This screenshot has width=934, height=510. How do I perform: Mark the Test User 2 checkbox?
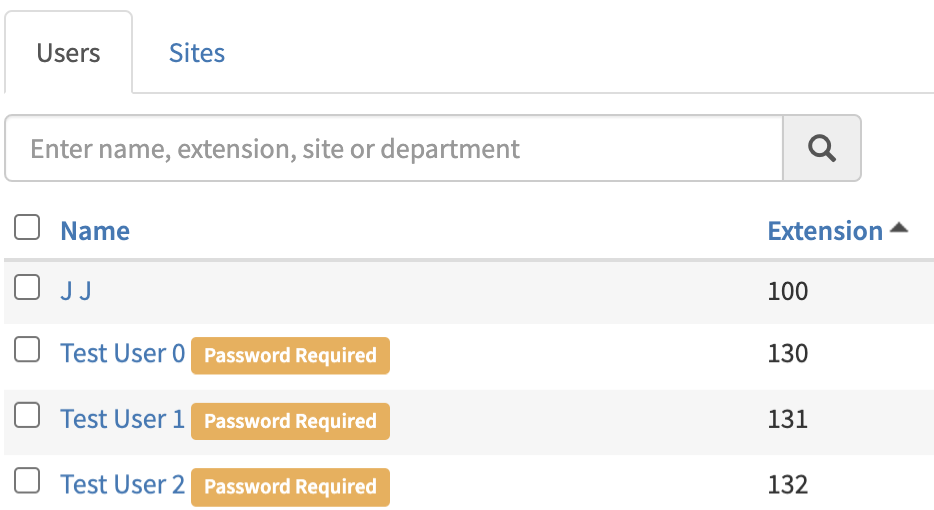click(27, 482)
